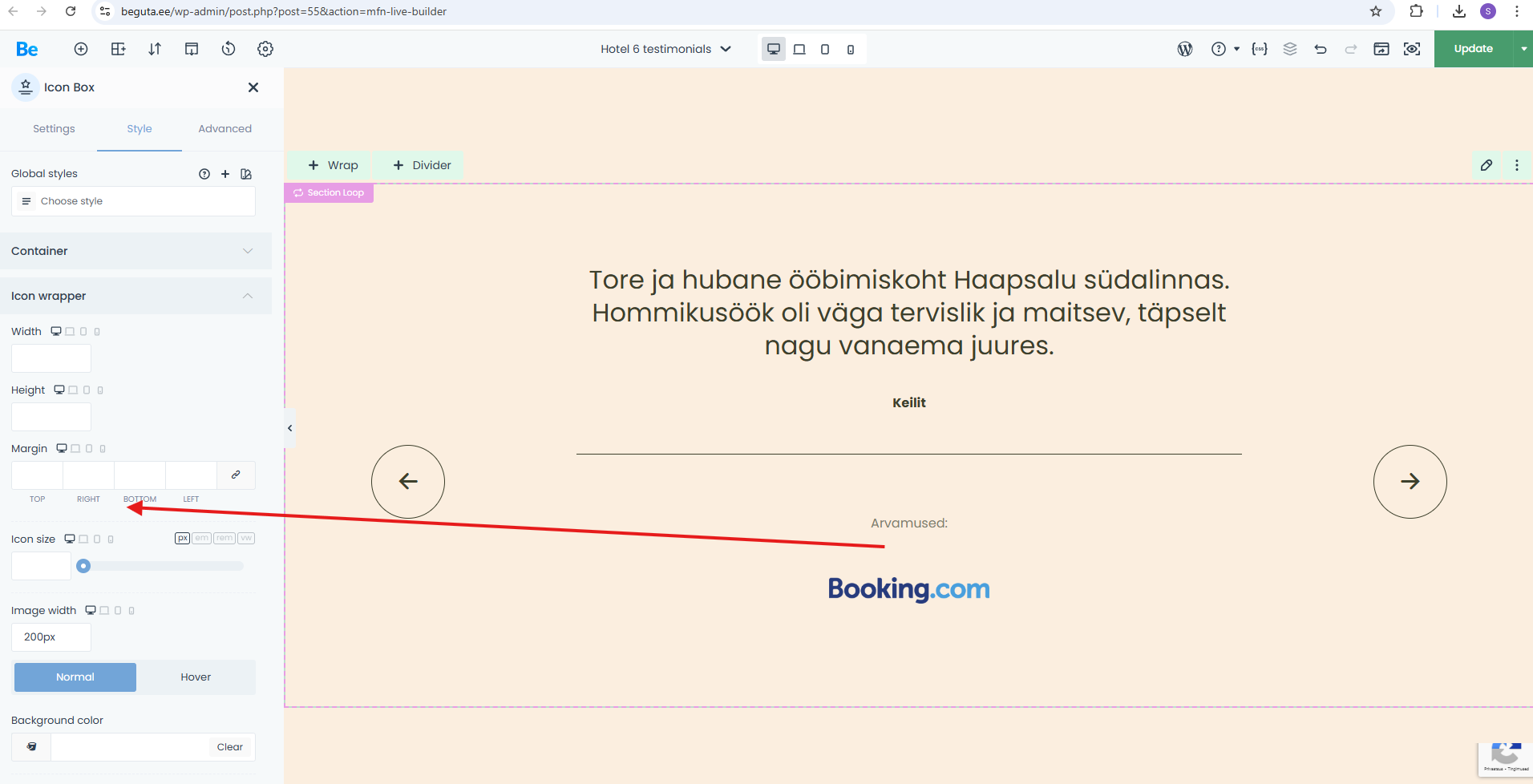Open the Choose style dropdown

click(x=133, y=201)
